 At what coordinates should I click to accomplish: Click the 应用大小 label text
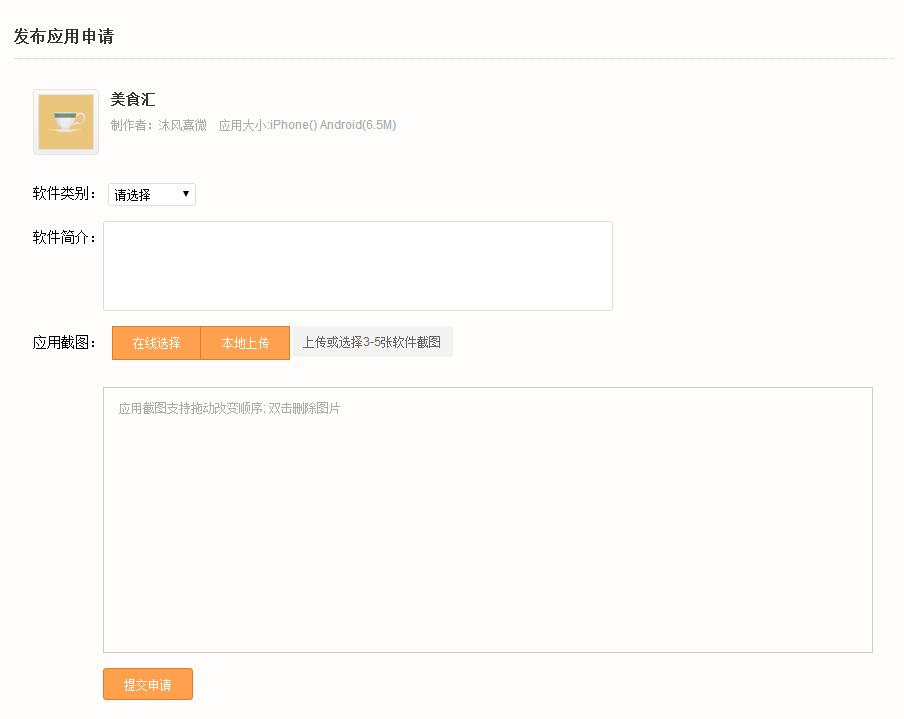coord(243,125)
